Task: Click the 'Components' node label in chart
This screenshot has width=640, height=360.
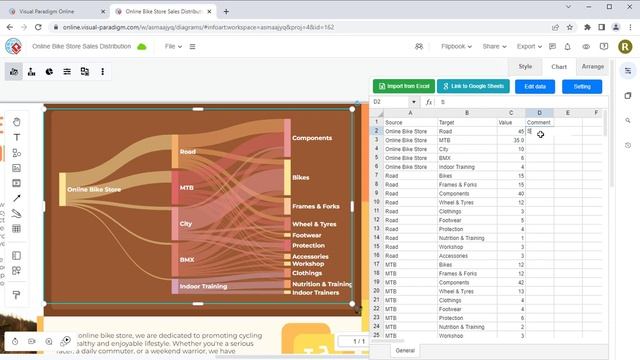Action: (312, 138)
